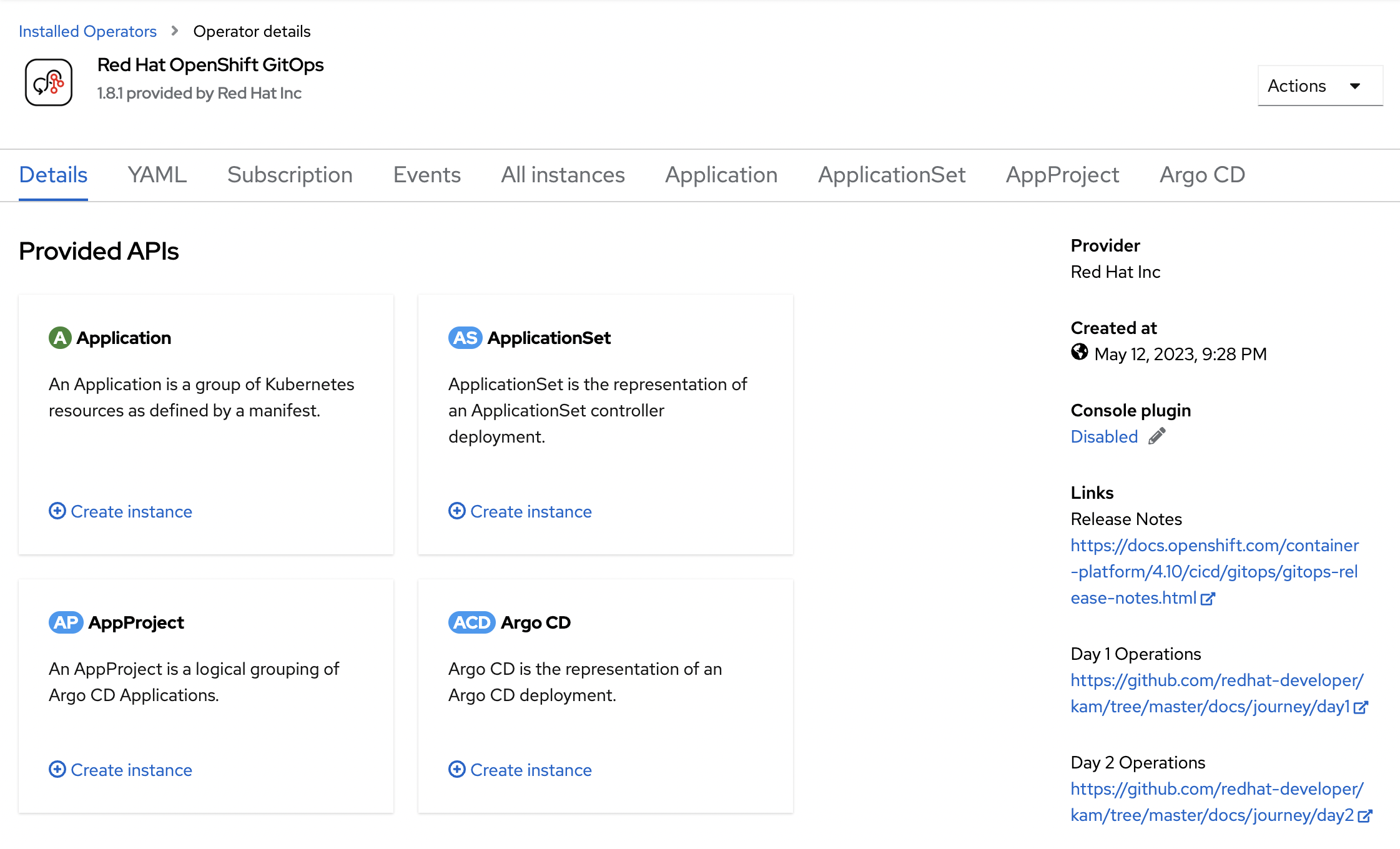Click the Disabled console plugin link

[1104, 436]
